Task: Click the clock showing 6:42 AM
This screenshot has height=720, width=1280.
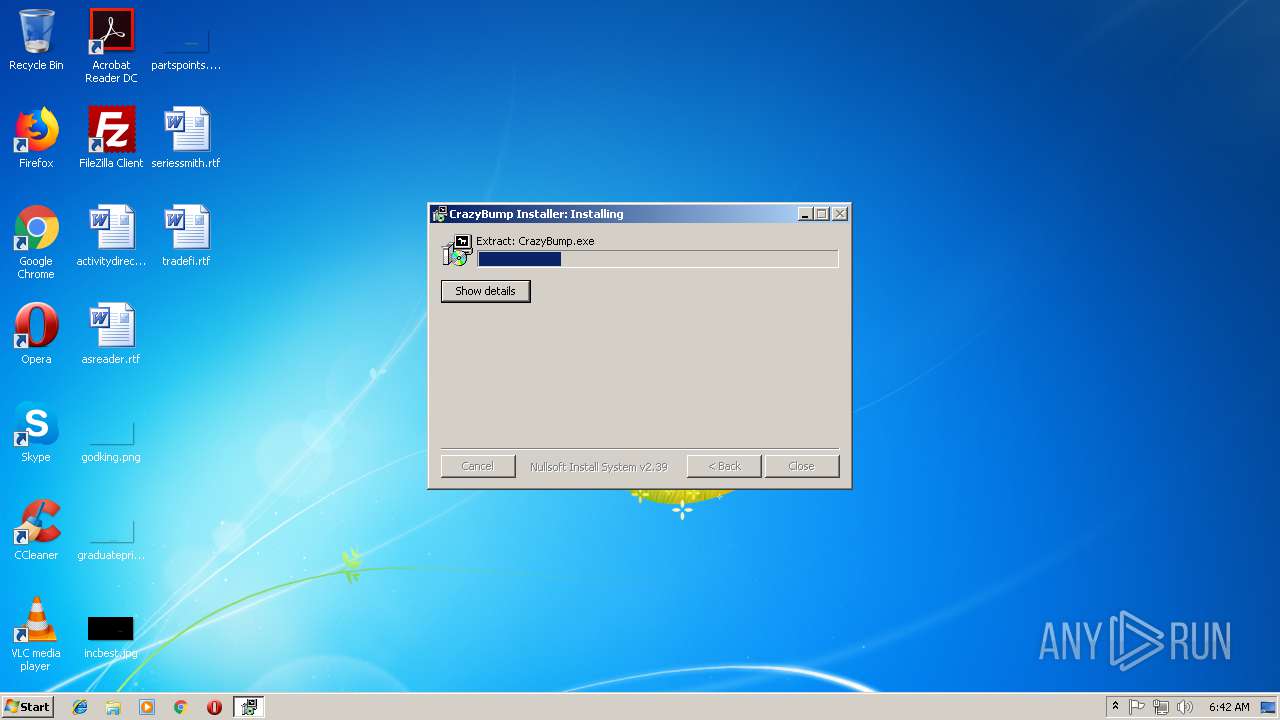Action: tap(1229, 707)
